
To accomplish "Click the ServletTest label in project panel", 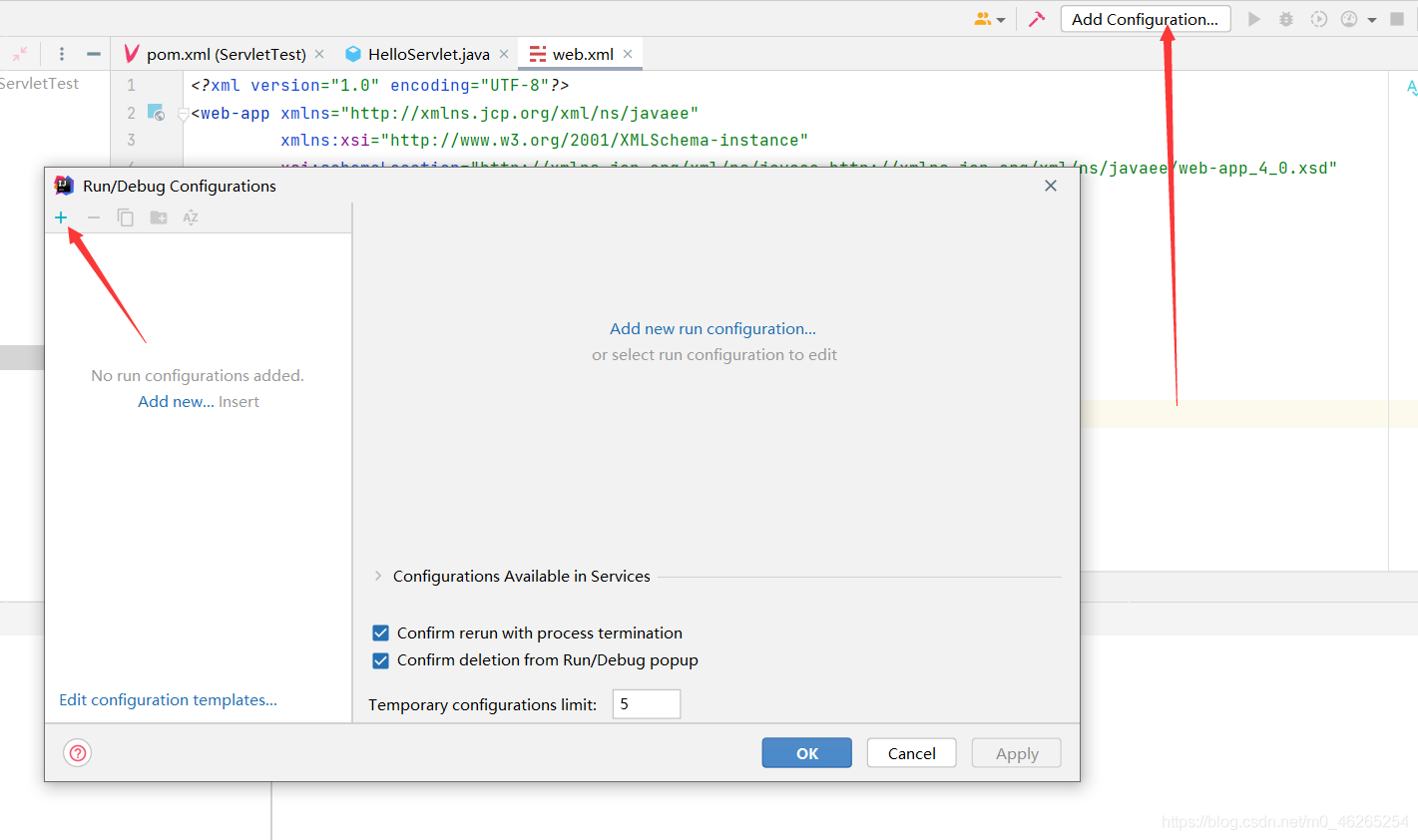I will pos(39,84).
